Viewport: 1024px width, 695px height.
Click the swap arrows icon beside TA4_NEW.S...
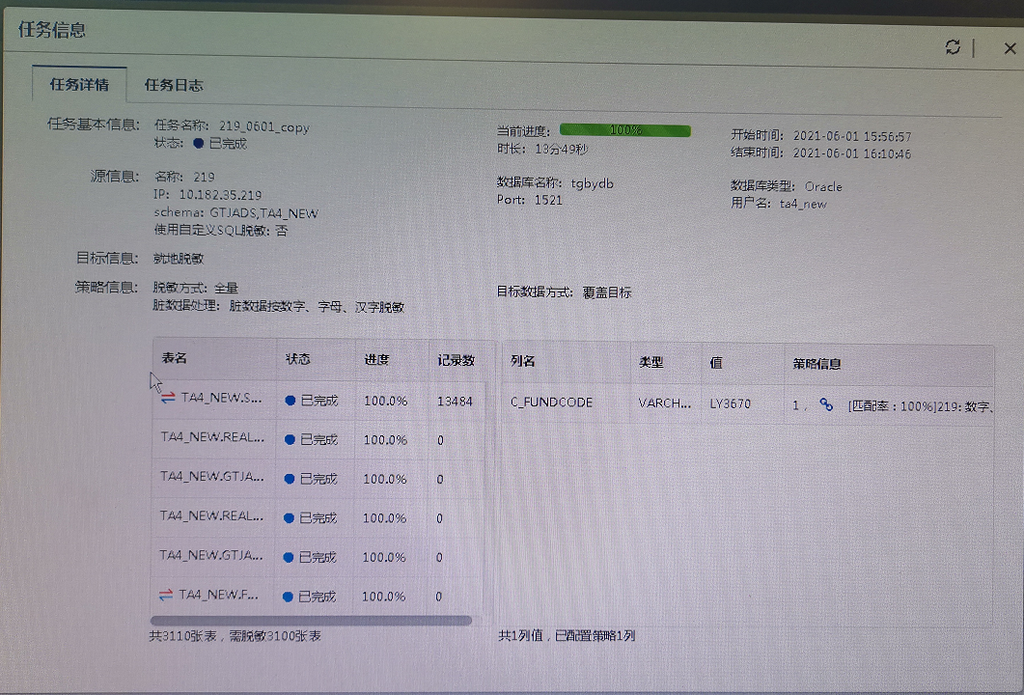(168, 398)
